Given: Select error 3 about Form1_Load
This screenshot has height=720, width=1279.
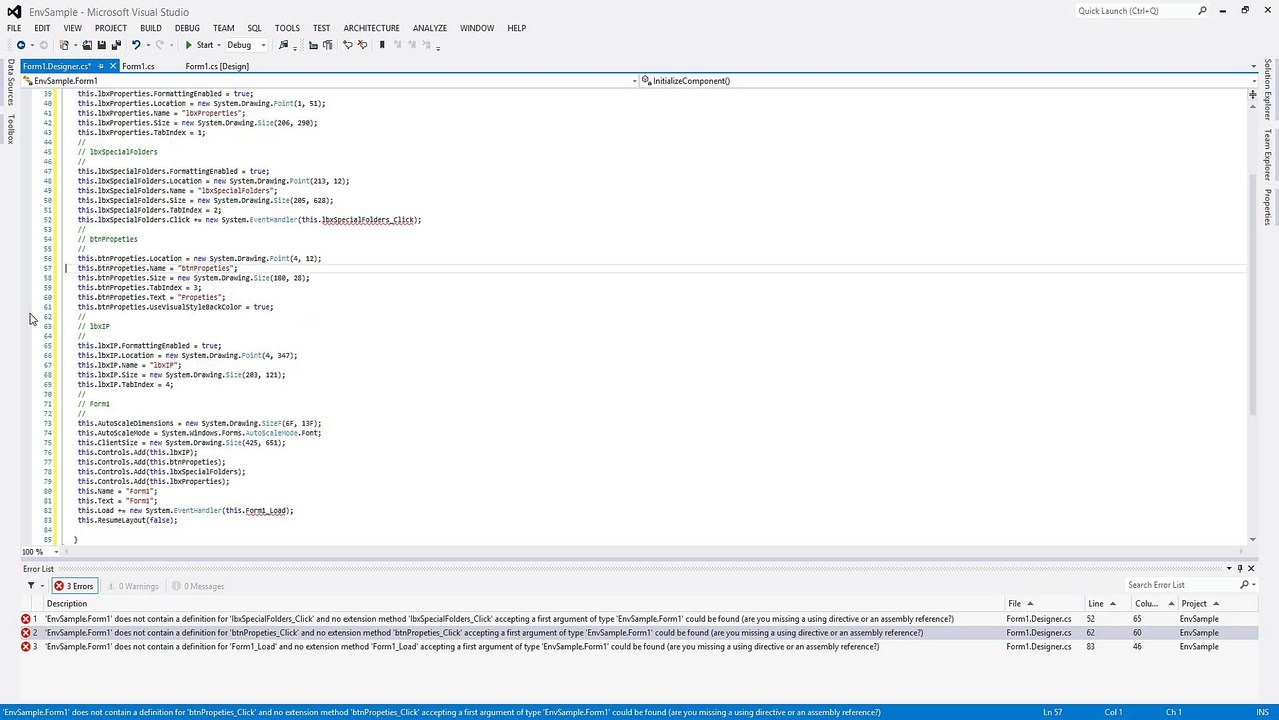Looking at the screenshot, I should click(638, 647).
